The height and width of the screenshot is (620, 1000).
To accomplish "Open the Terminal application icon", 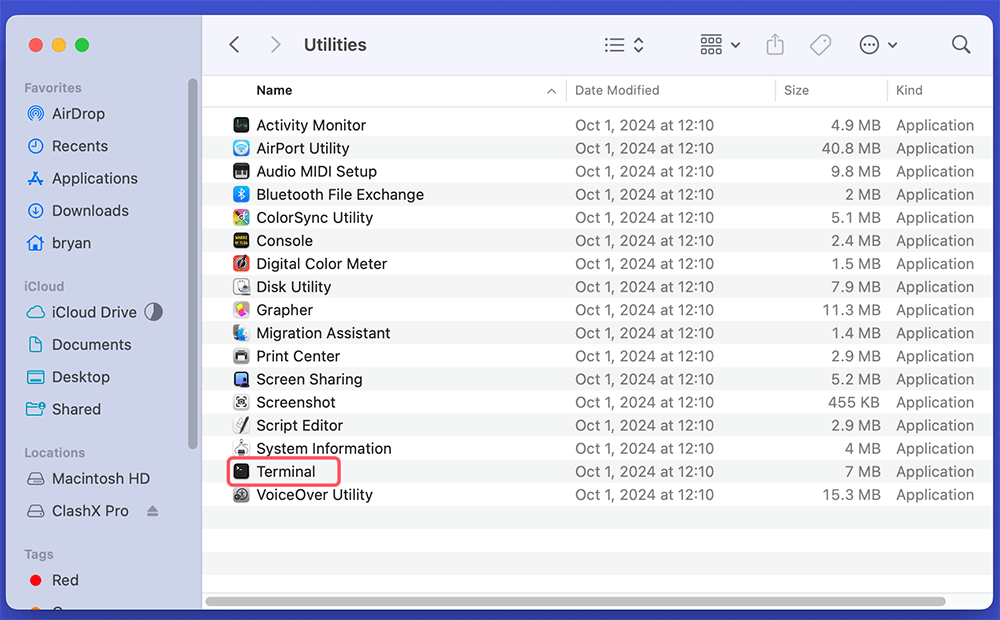I will [241, 471].
